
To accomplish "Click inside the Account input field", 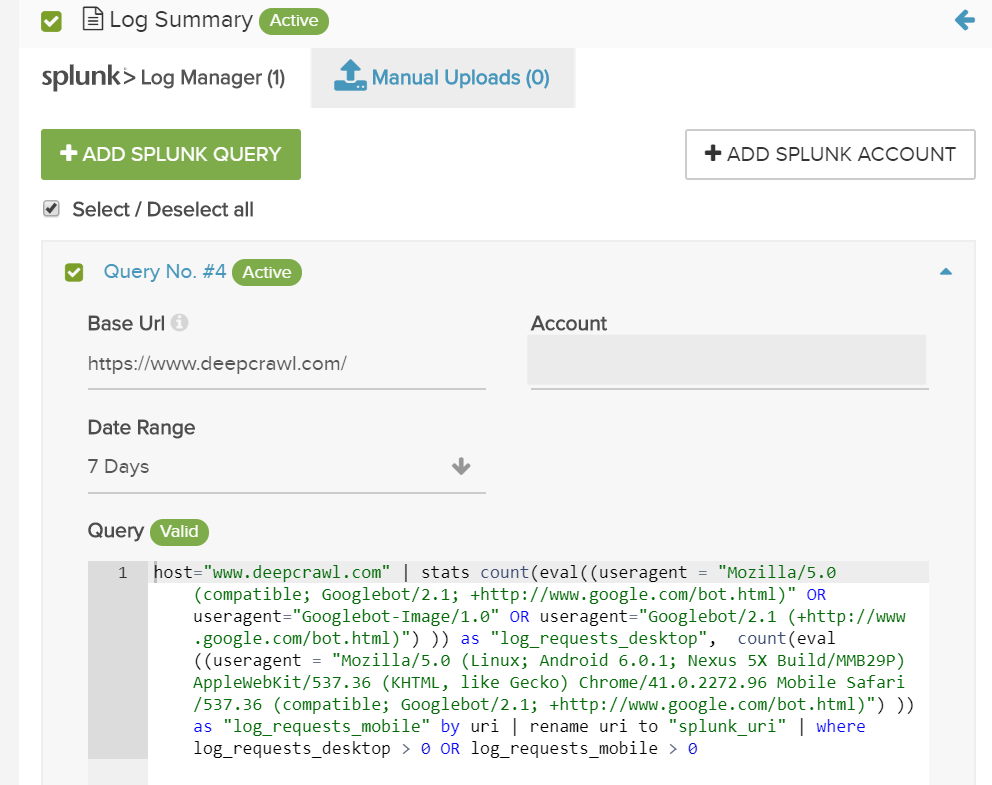I will pos(728,356).
